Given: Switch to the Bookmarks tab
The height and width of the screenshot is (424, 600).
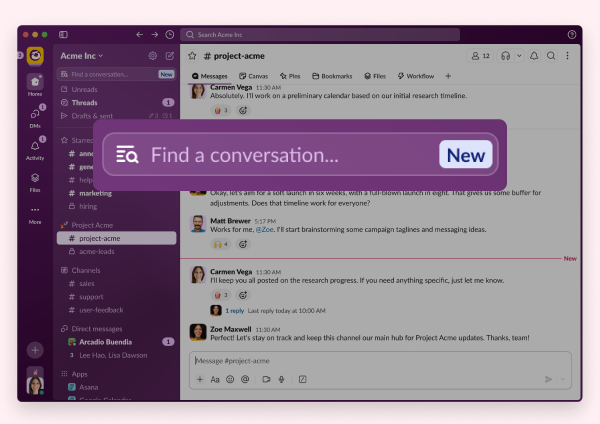Looking at the screenshot, I should click(x=332, y=76).
